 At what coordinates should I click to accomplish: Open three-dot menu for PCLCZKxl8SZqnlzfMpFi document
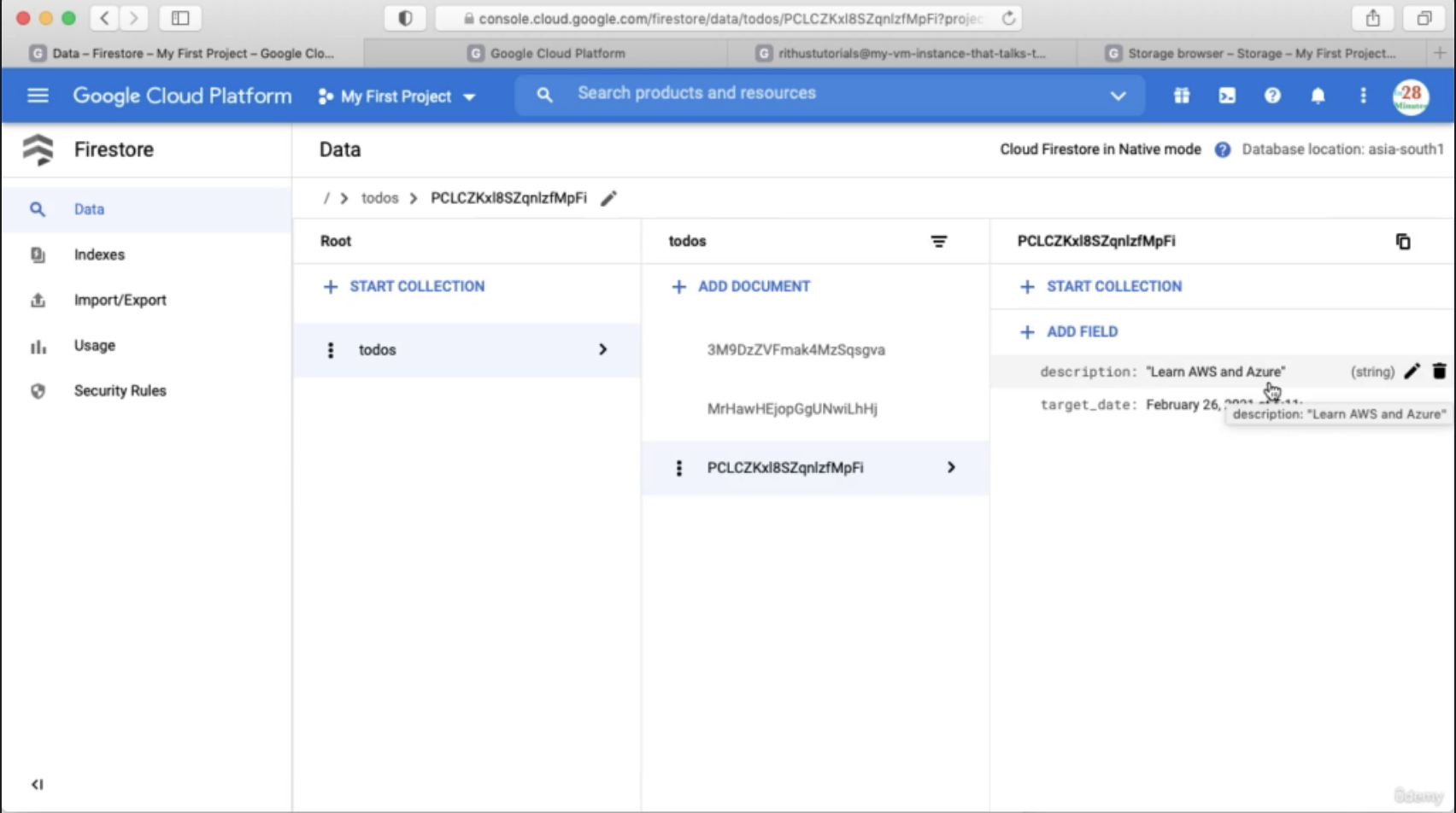[x=679, y=468]
